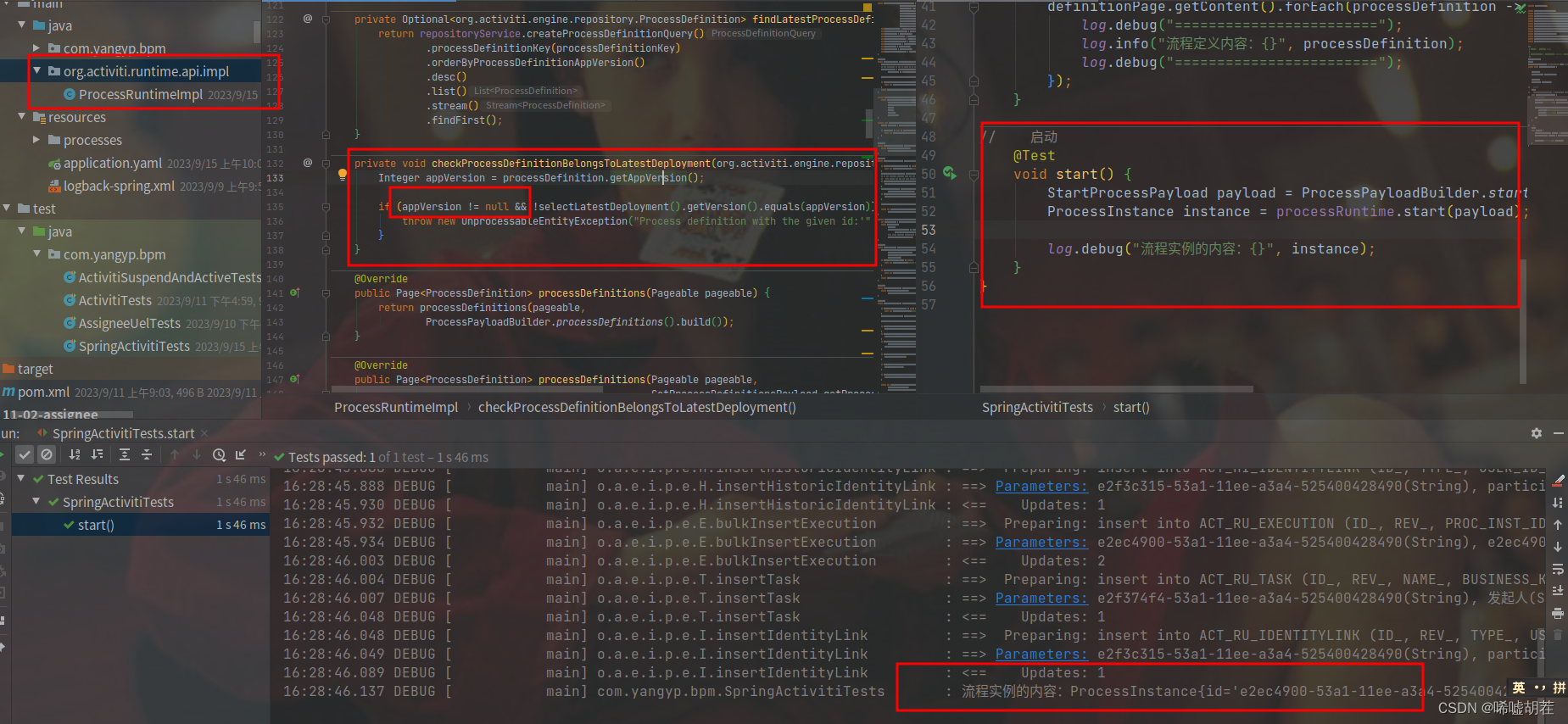Collapse the main java folder

point(22,25)
